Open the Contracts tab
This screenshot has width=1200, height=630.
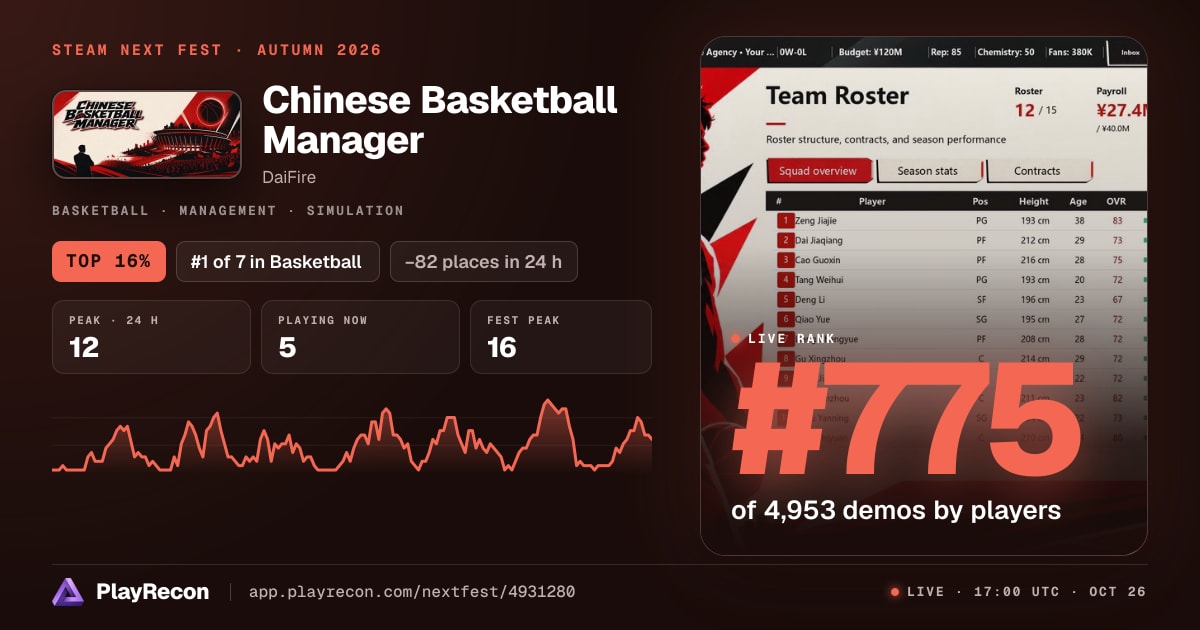(x=1038, y=171)
